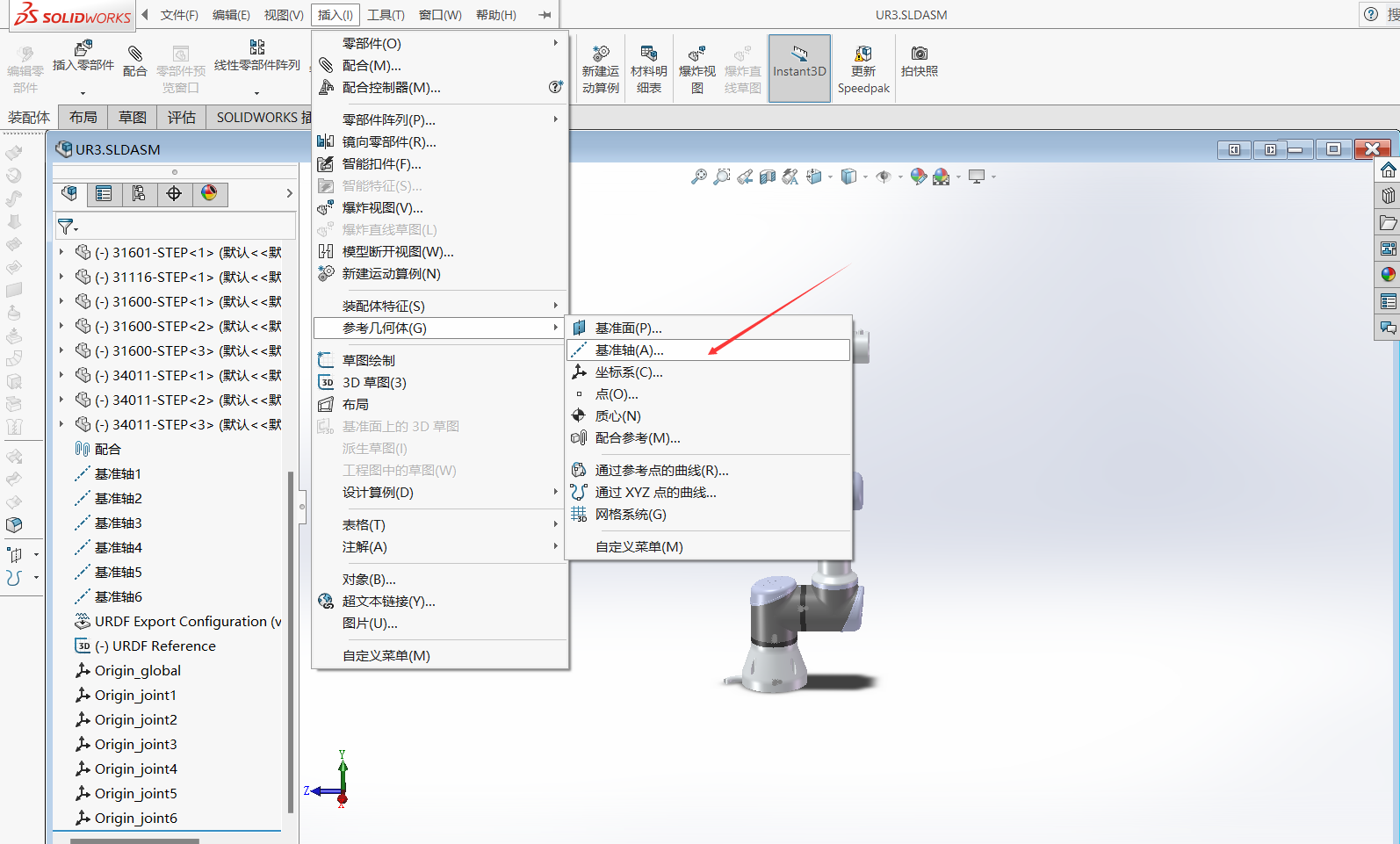Expand 34011-STEP<3> component node
The width and height of the screenshot is (1400, 844).
coord(61,424)
